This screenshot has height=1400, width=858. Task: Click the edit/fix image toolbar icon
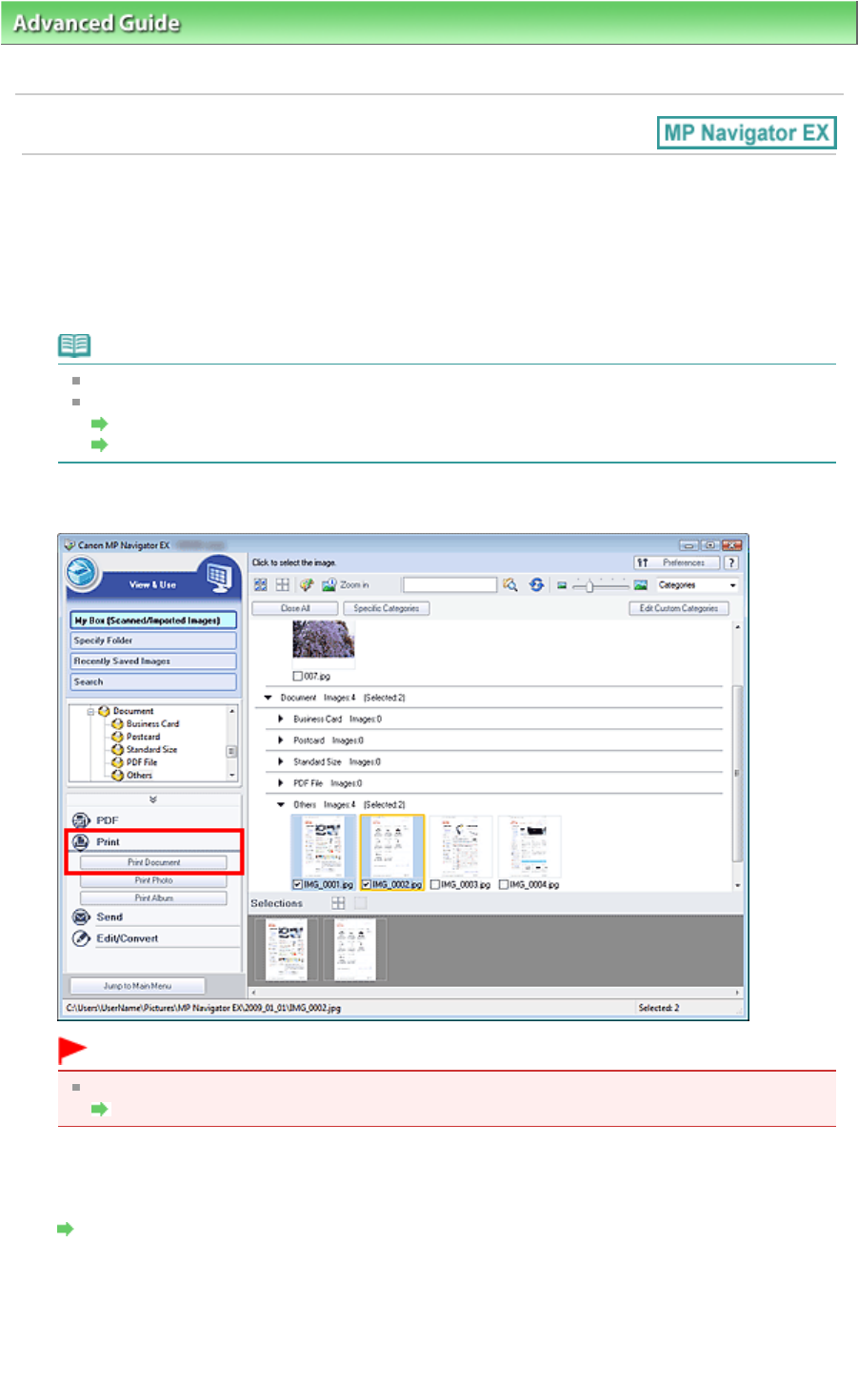pos(307,585)
